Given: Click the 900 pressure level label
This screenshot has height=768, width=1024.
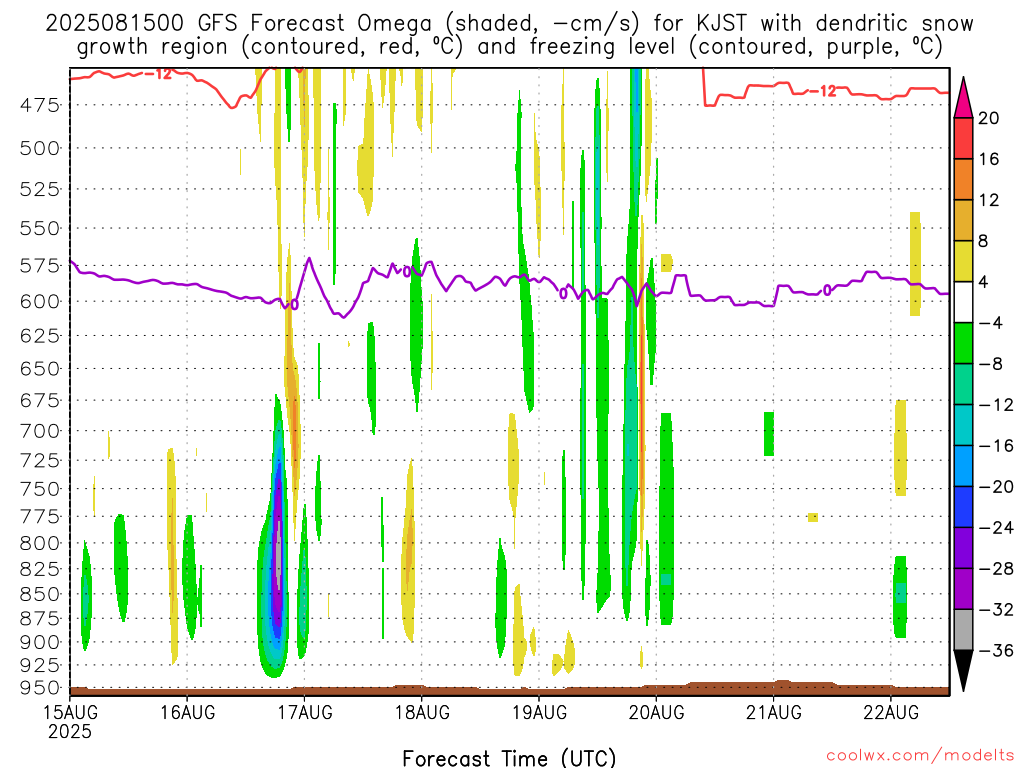Looking at the screenshot, I should [40, 643].
